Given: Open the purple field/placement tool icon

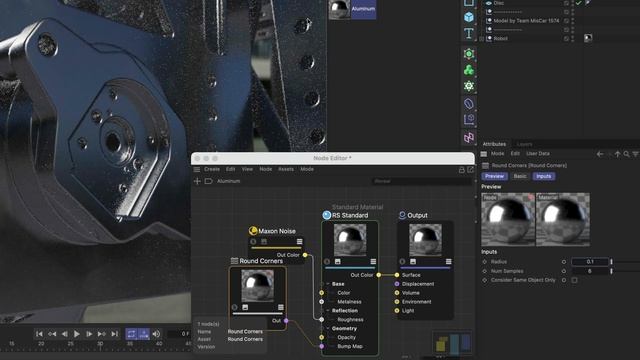Looking at the screenshot, I should 469,120.
